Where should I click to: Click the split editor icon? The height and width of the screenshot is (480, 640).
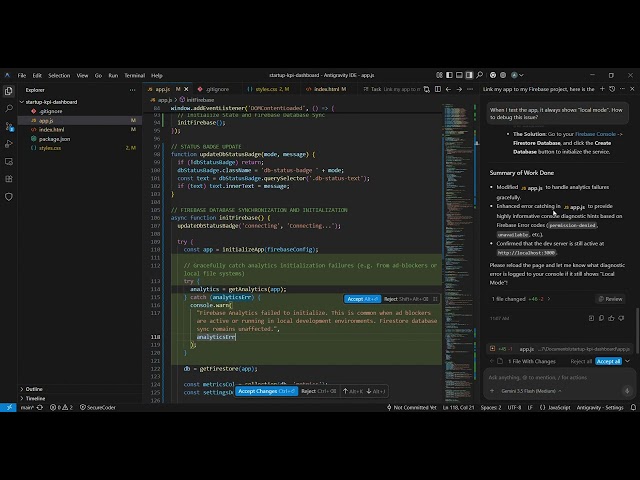(x=438, y=89)
